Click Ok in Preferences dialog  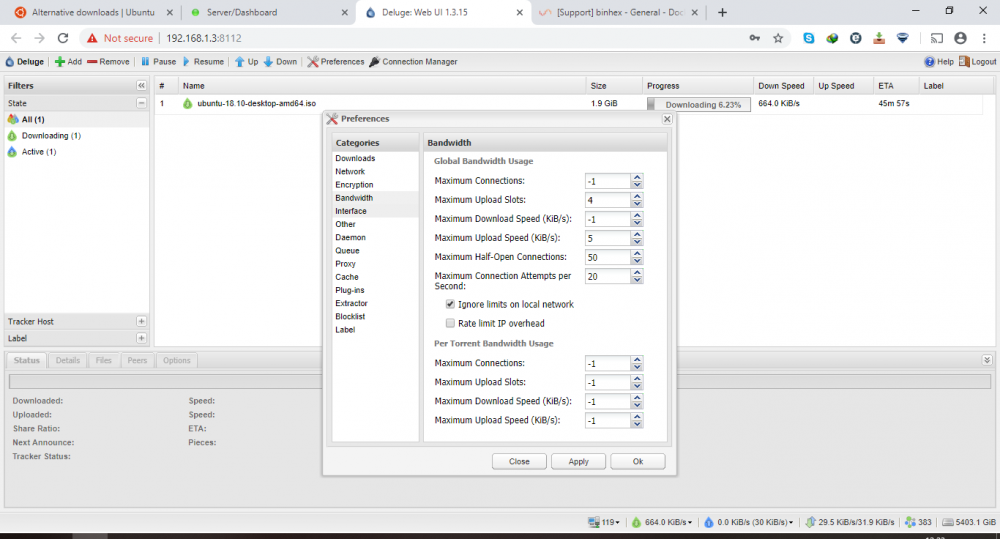pyautogui.click(x=638, y=461)
